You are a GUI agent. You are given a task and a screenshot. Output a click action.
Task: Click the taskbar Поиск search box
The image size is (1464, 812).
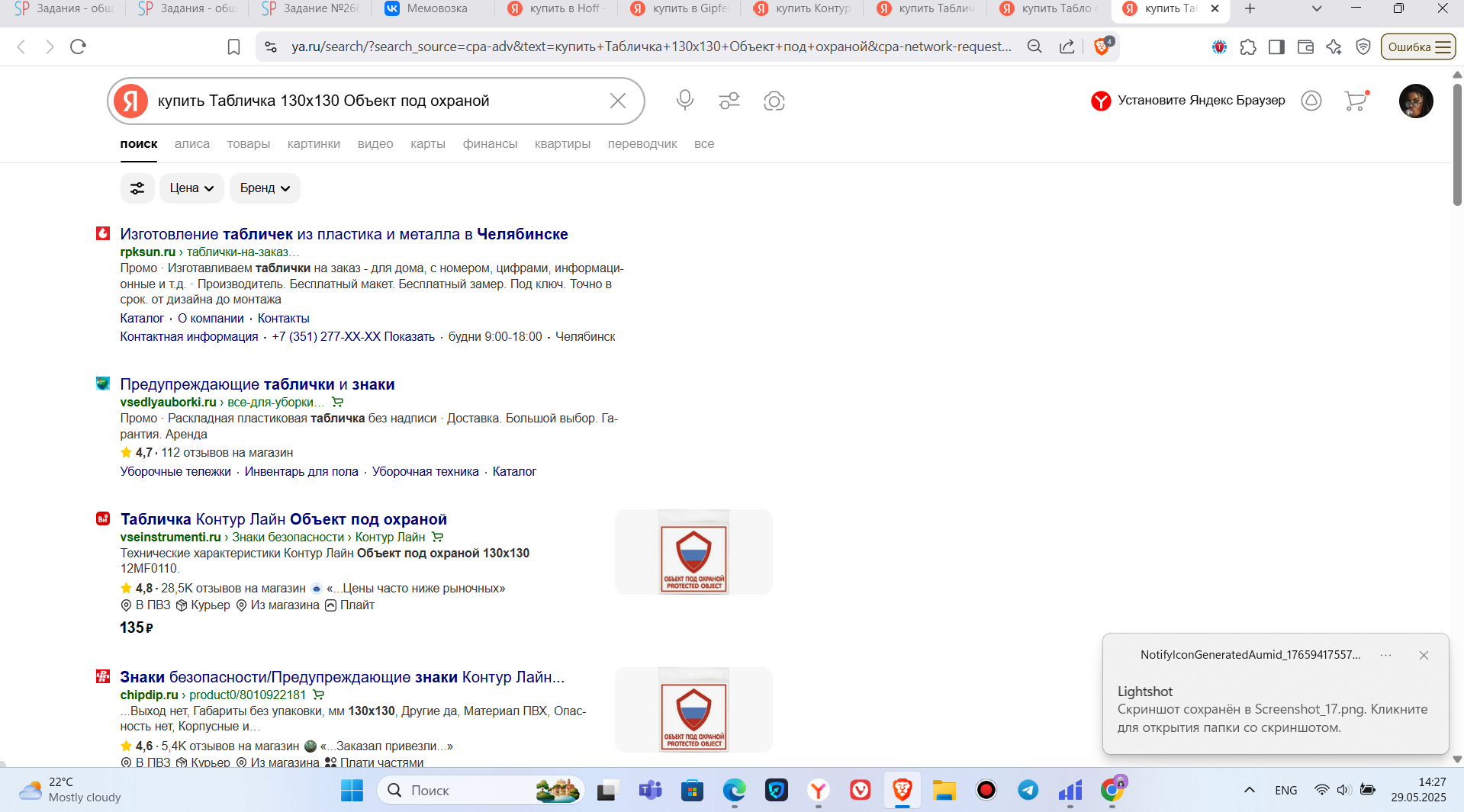tap(481, 790)
